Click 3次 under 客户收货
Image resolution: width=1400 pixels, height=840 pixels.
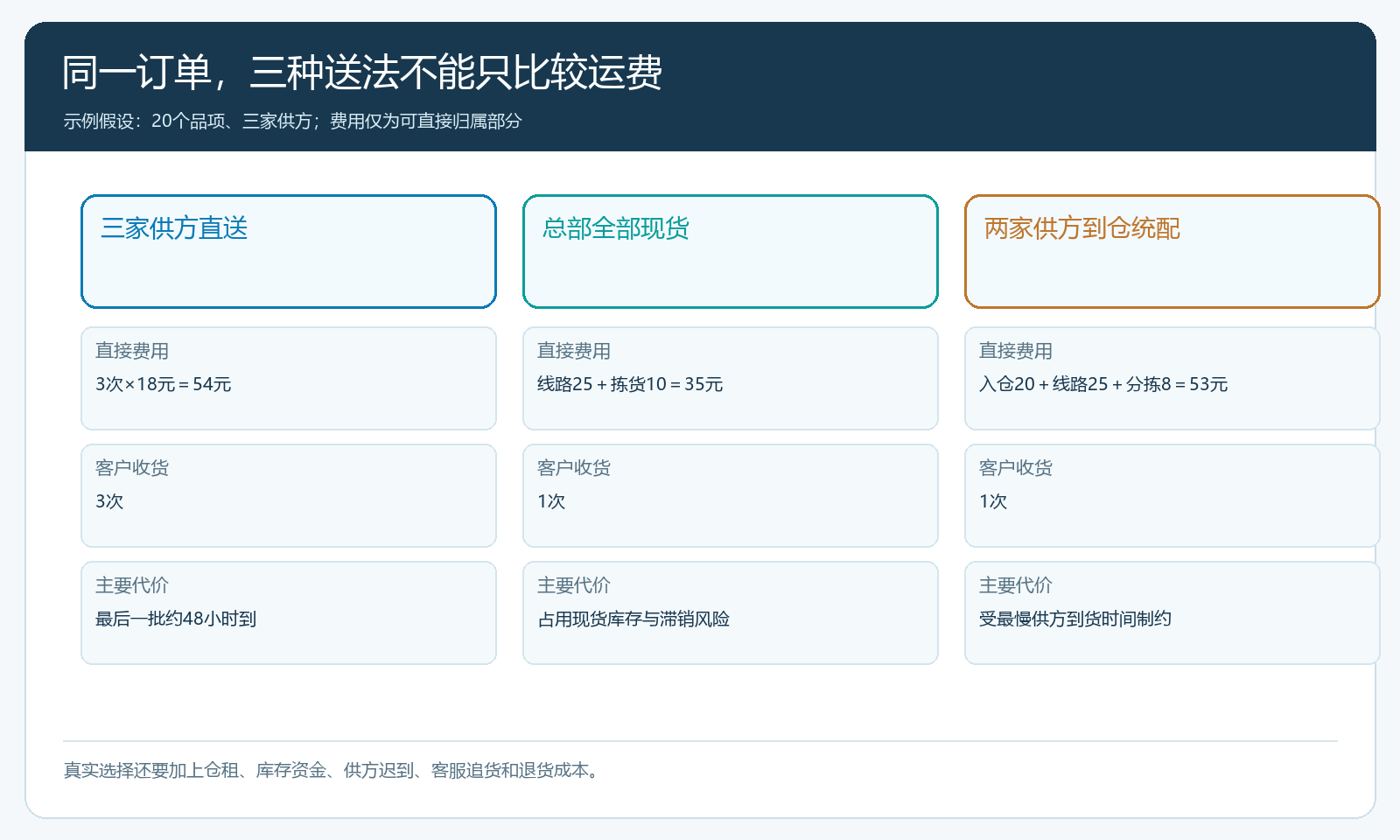[x=109, y=501]
